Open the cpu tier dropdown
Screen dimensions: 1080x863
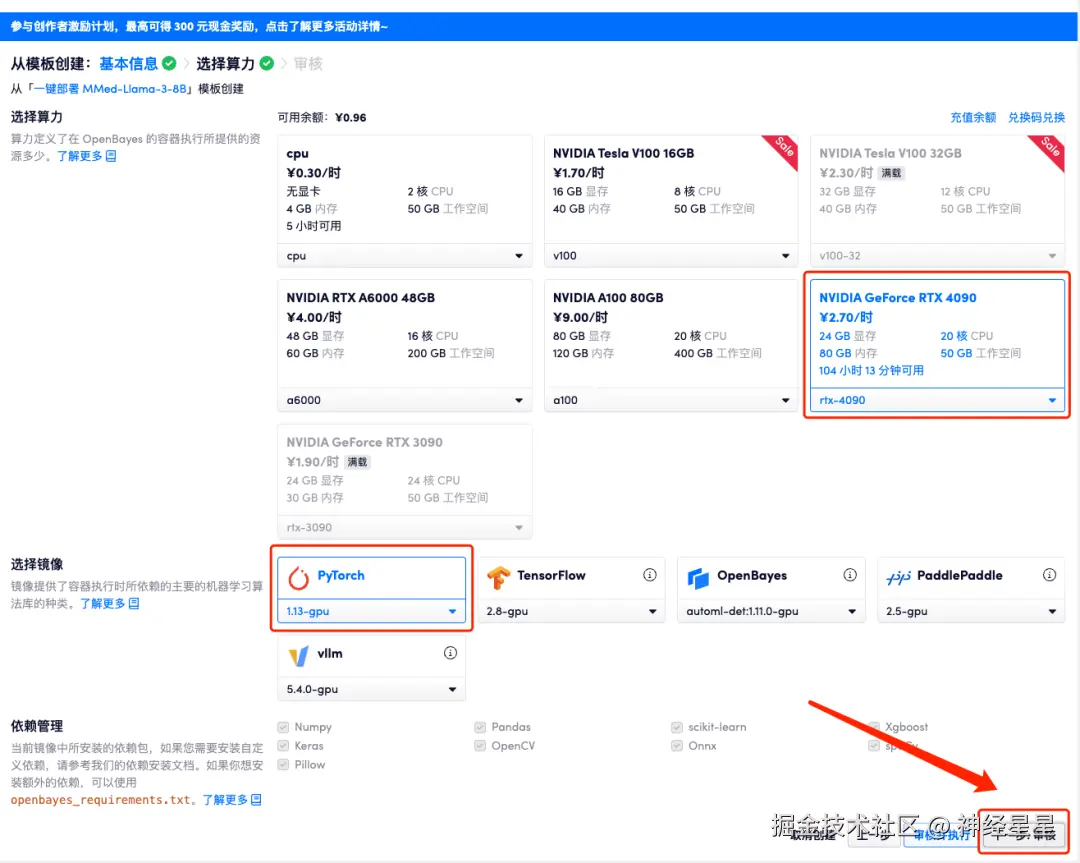click(x=404, y=256)
